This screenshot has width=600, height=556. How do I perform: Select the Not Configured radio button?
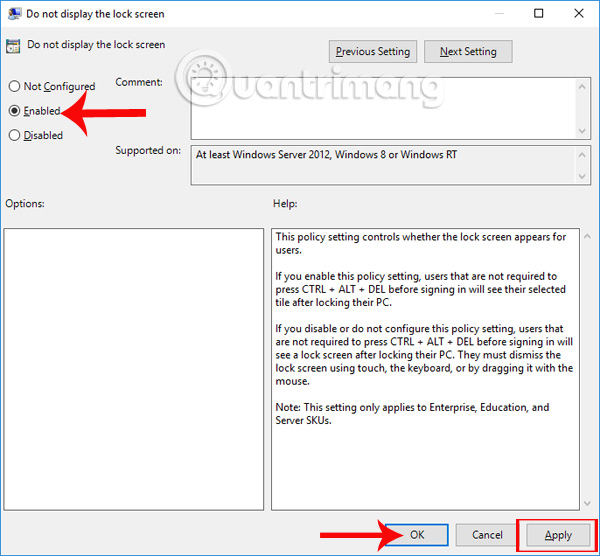click(14, 86)
